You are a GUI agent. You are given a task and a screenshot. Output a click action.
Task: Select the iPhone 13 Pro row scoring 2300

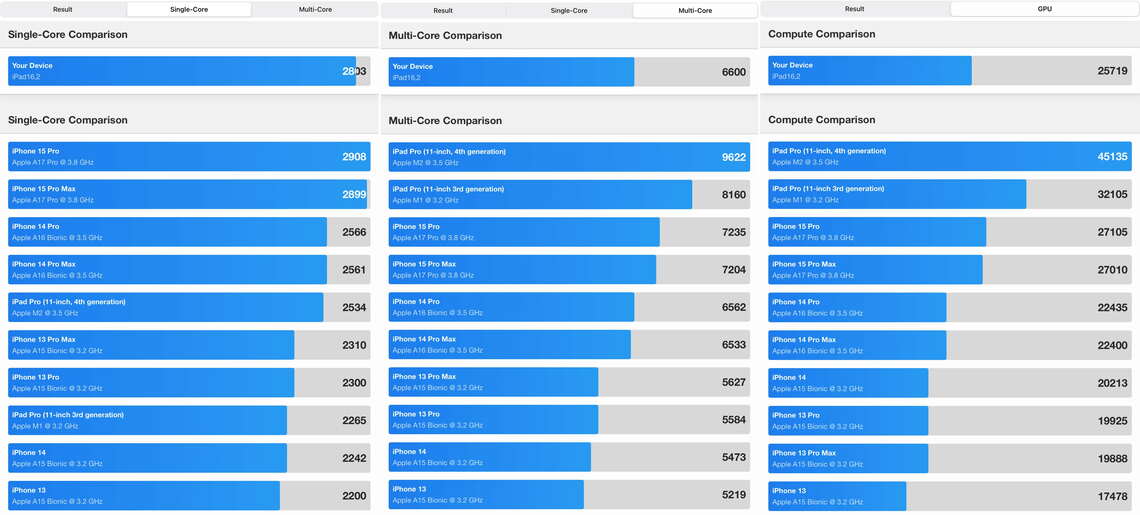tap(189, 383)
